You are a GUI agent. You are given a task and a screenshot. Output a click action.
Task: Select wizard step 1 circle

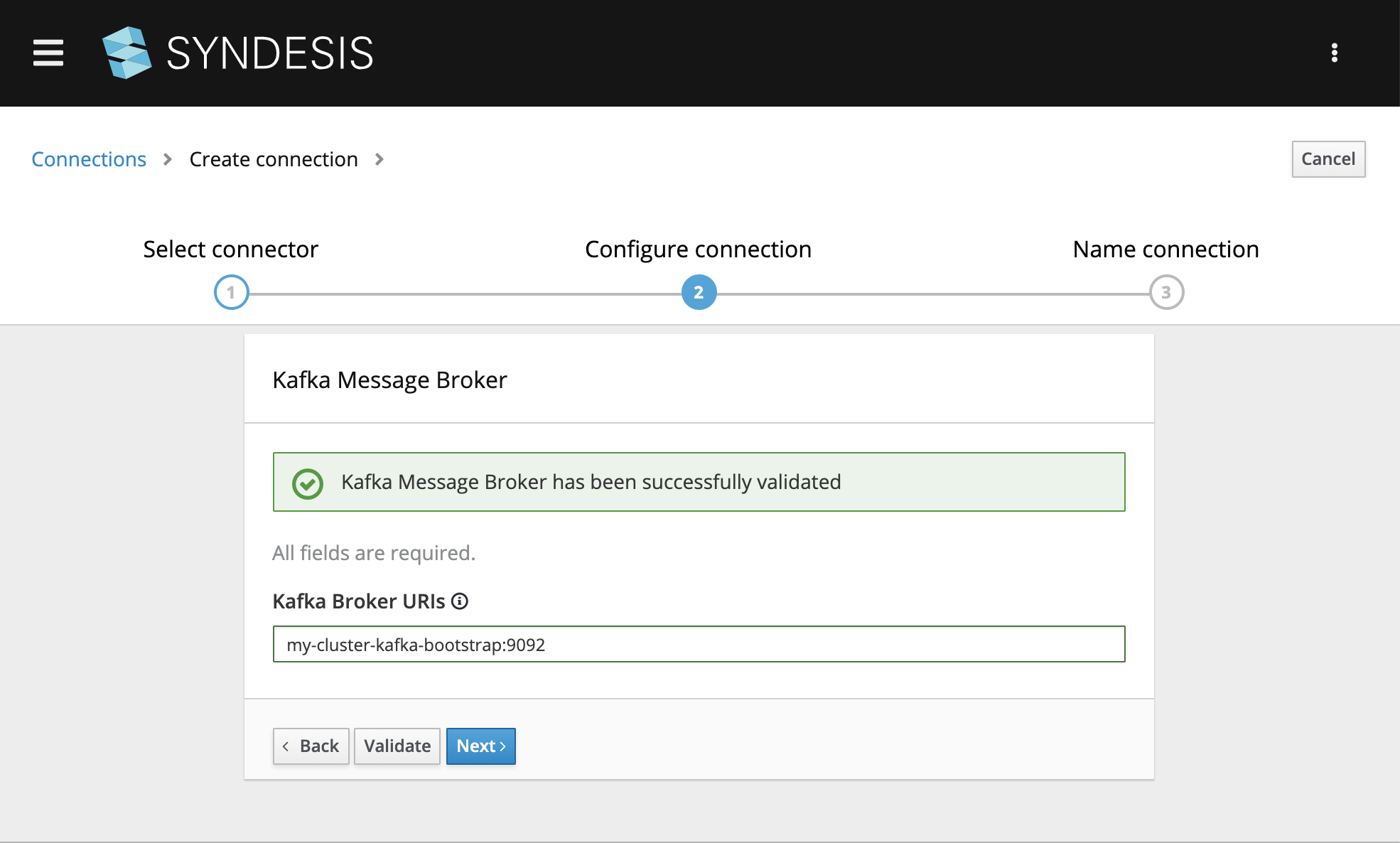[x=231, y=292]
